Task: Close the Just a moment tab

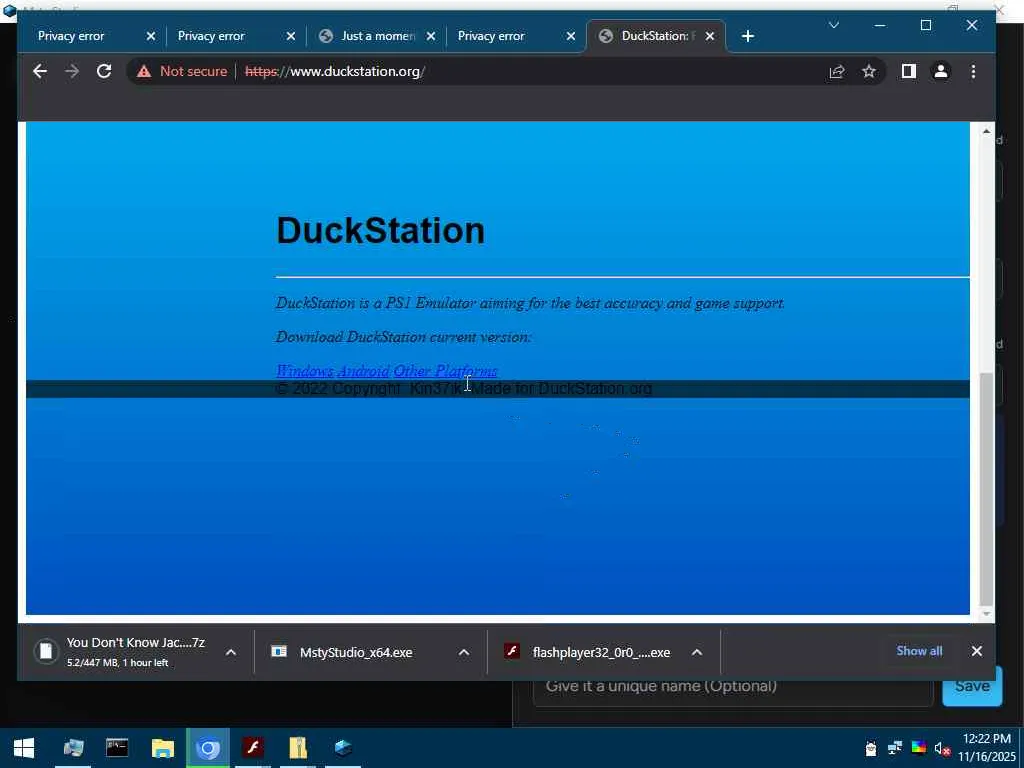Action: pyautogui.click(x=430, y=36)
